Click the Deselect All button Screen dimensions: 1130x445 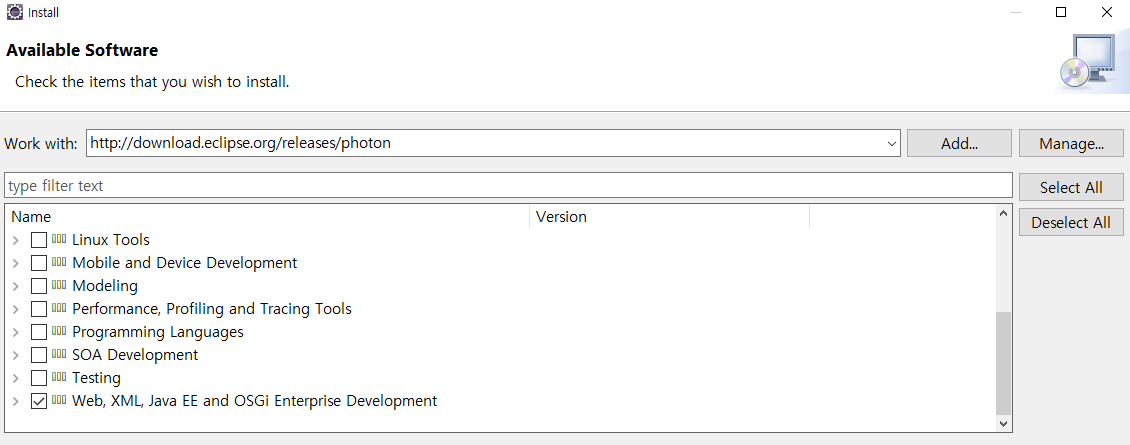pyautogui.click(x=1071, y=222)
